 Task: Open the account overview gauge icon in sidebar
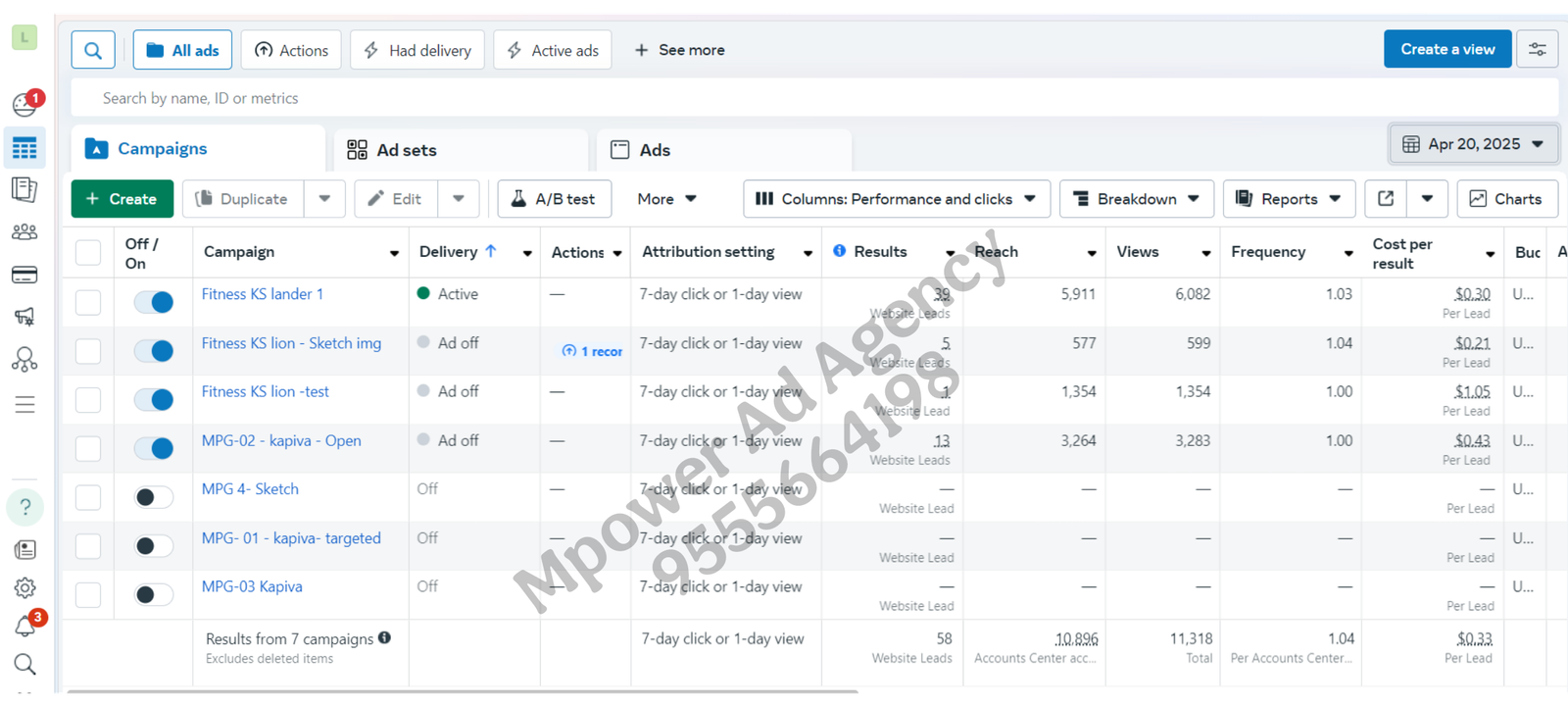point(25,104)
